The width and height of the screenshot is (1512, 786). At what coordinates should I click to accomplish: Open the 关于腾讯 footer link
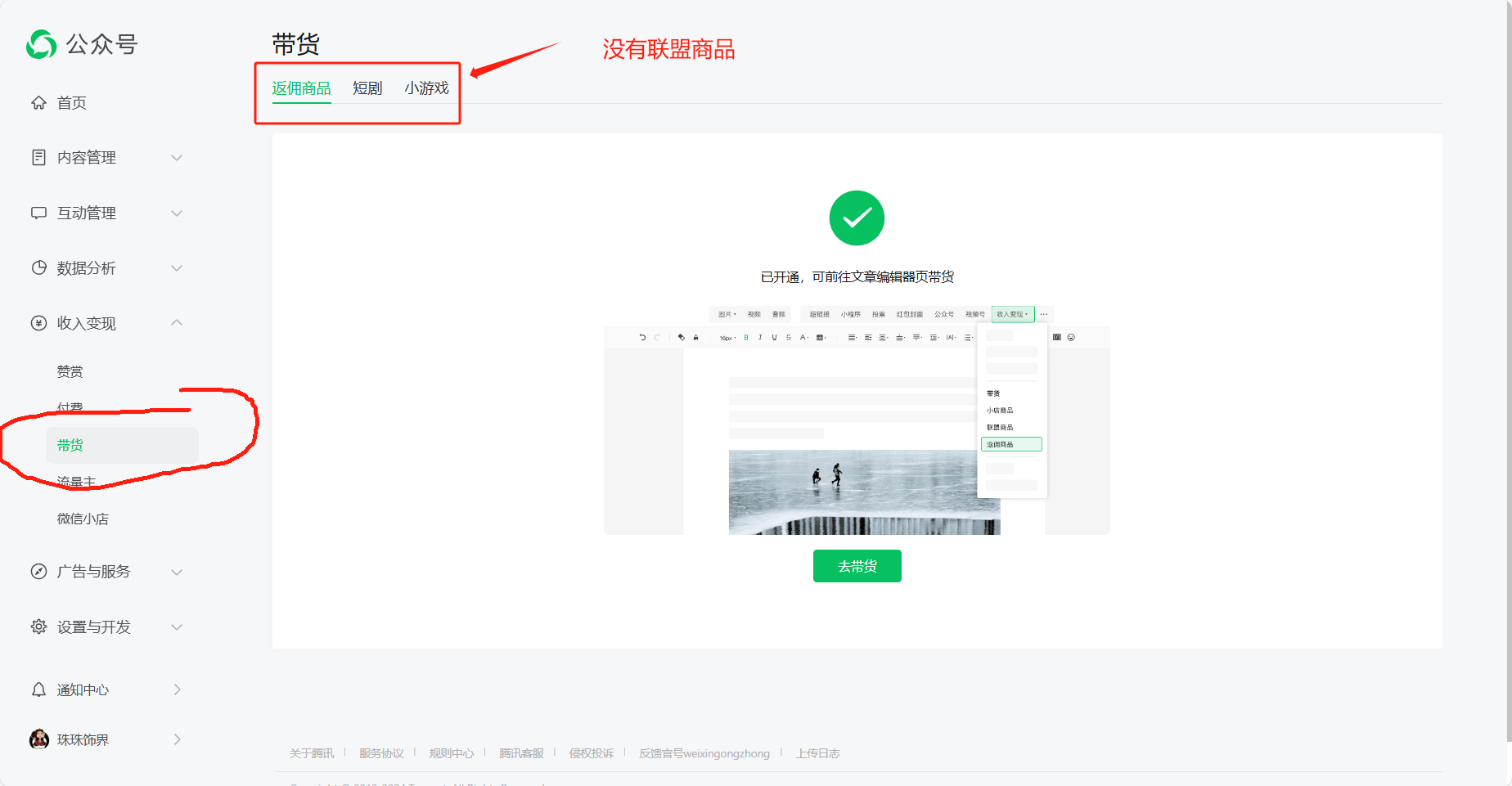pos(312,753)
